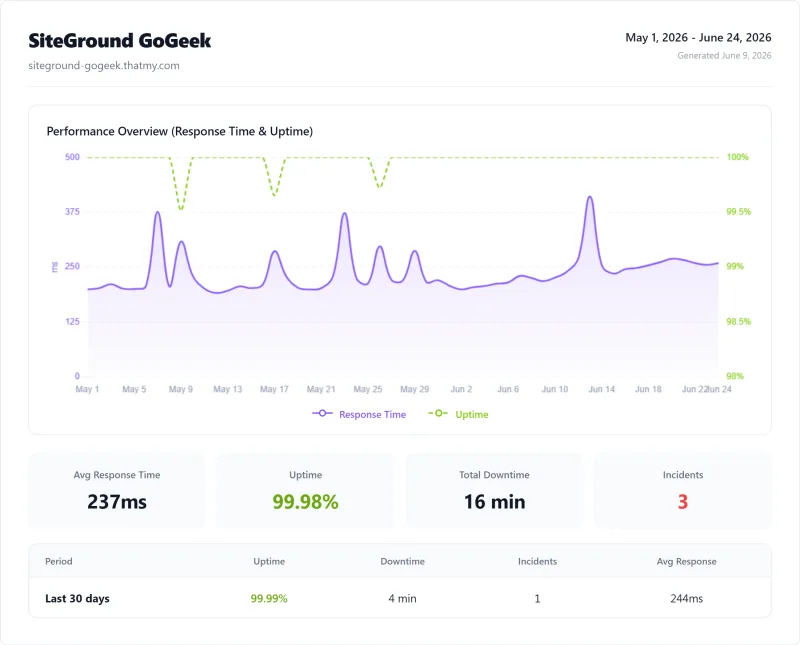
Task: Click the Uptime table column header
Action: 269,561
